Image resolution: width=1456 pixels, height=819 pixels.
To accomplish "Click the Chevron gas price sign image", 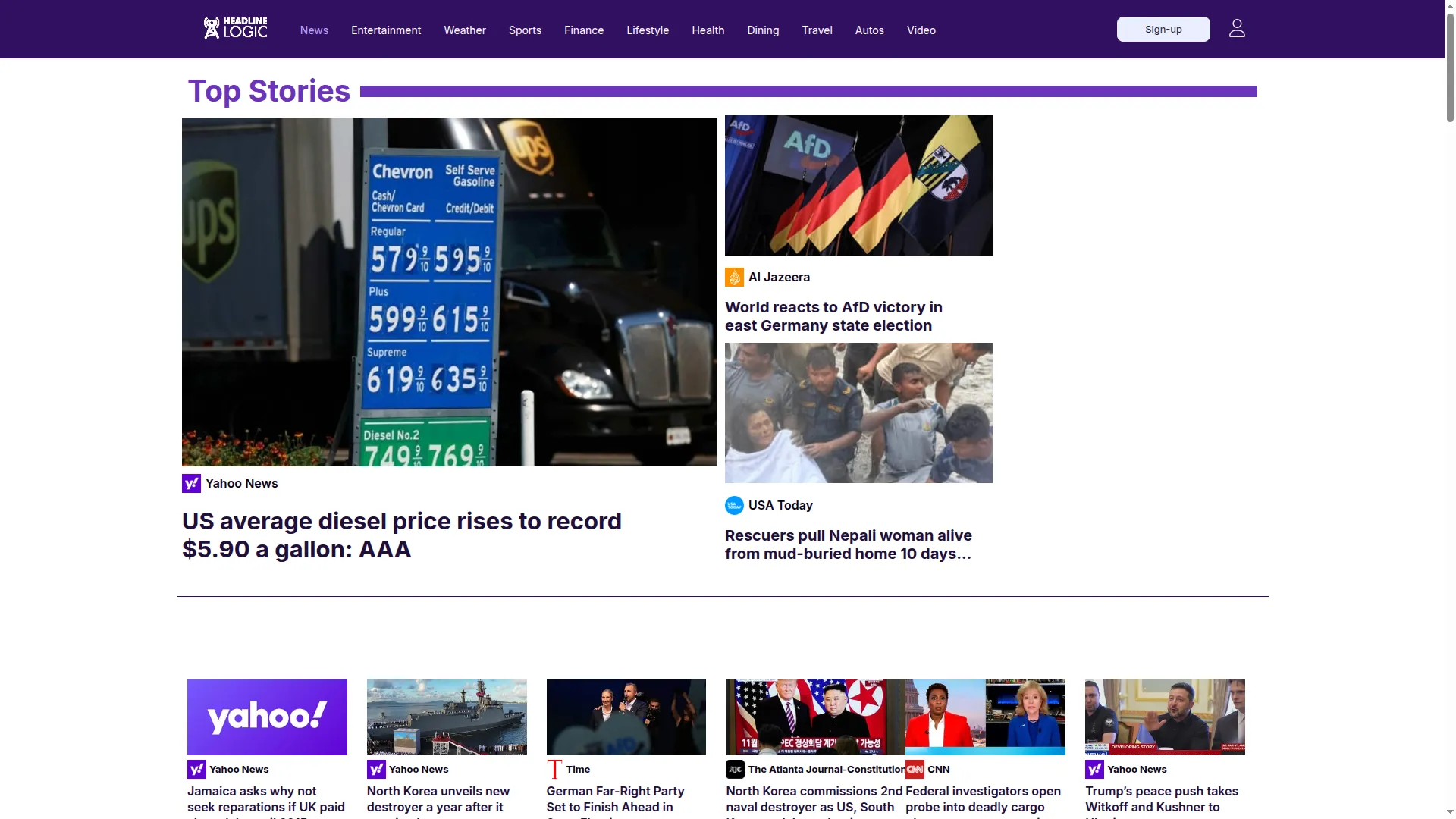I will [x=449, y=292].
